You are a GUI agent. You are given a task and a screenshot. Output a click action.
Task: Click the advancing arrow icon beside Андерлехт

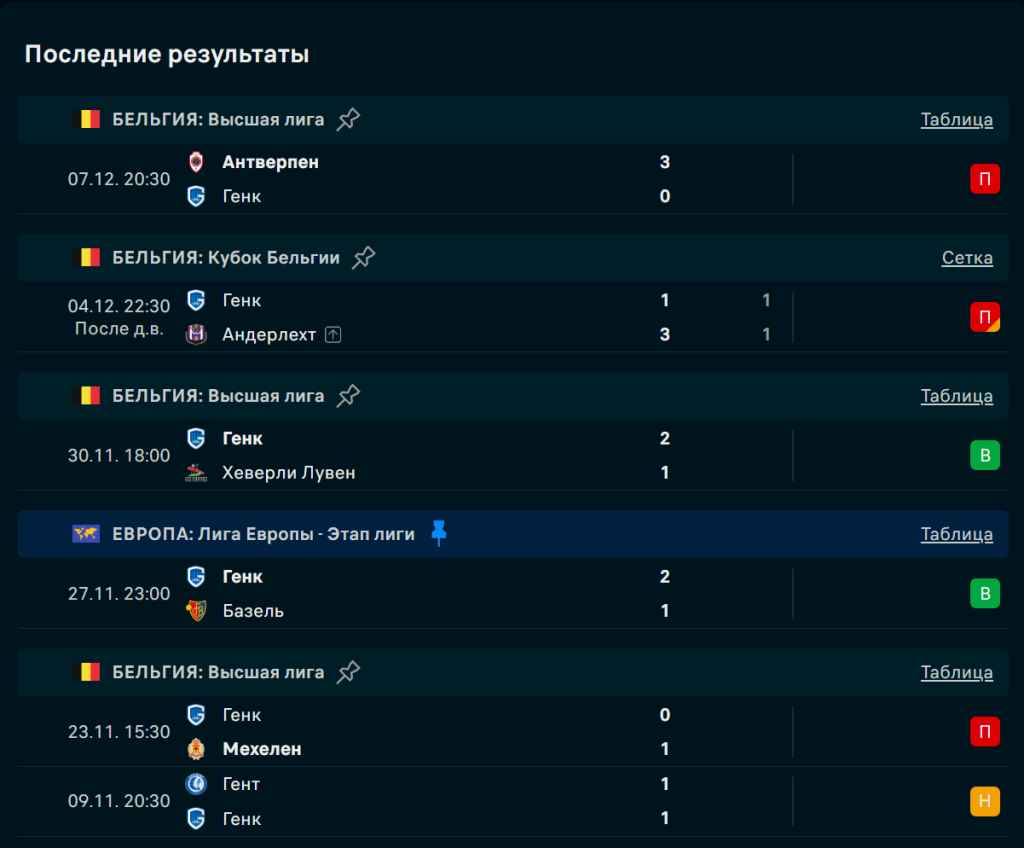[333, 335]
